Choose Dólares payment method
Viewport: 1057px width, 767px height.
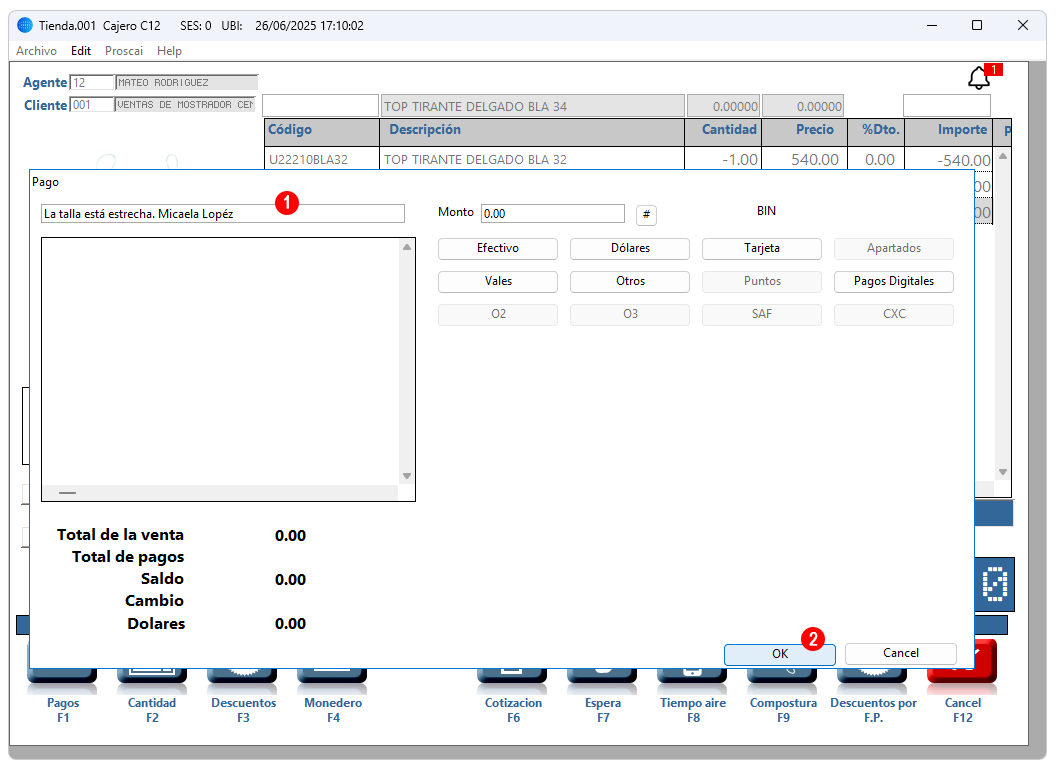(630, 248)
